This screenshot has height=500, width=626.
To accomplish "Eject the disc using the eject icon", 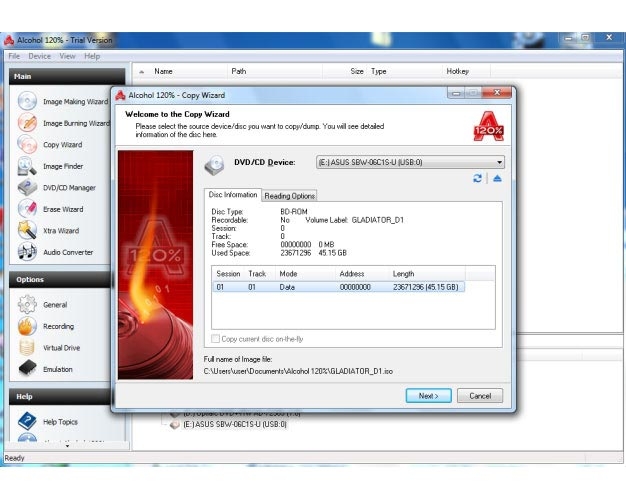I will coord(497,178).
